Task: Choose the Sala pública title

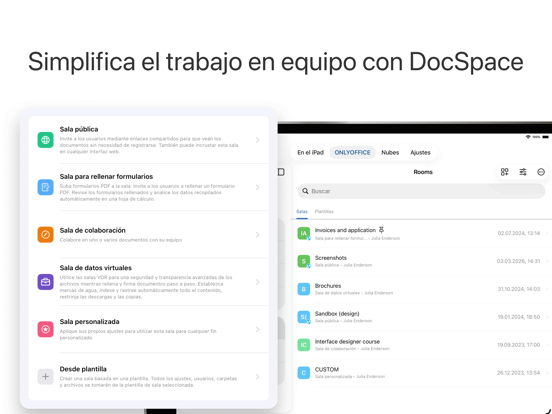Action: [79, 129]
